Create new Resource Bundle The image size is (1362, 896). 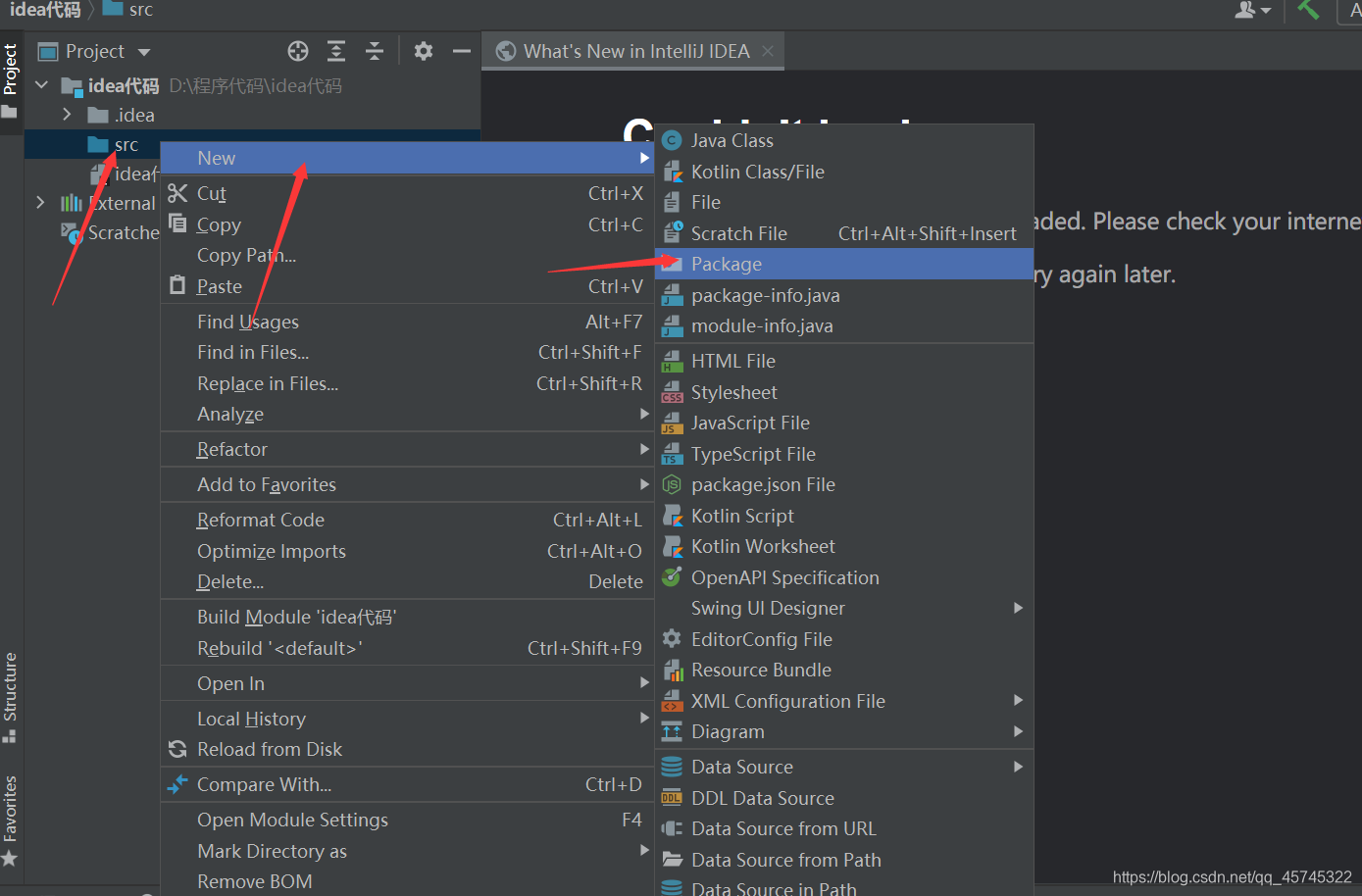[844, 670]
